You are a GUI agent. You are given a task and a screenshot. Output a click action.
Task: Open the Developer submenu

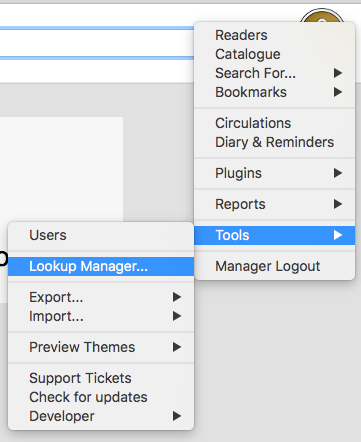pos(101,416)
